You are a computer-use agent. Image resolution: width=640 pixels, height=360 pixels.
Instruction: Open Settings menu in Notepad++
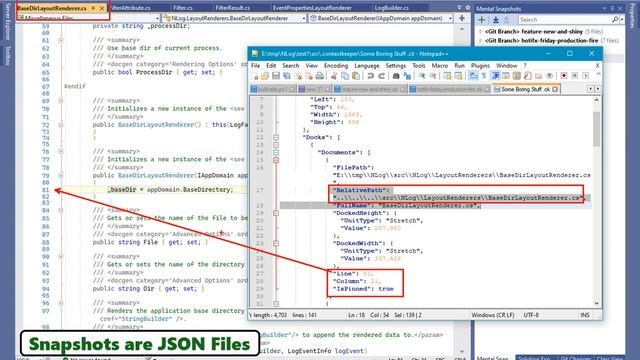pos(396,65)
